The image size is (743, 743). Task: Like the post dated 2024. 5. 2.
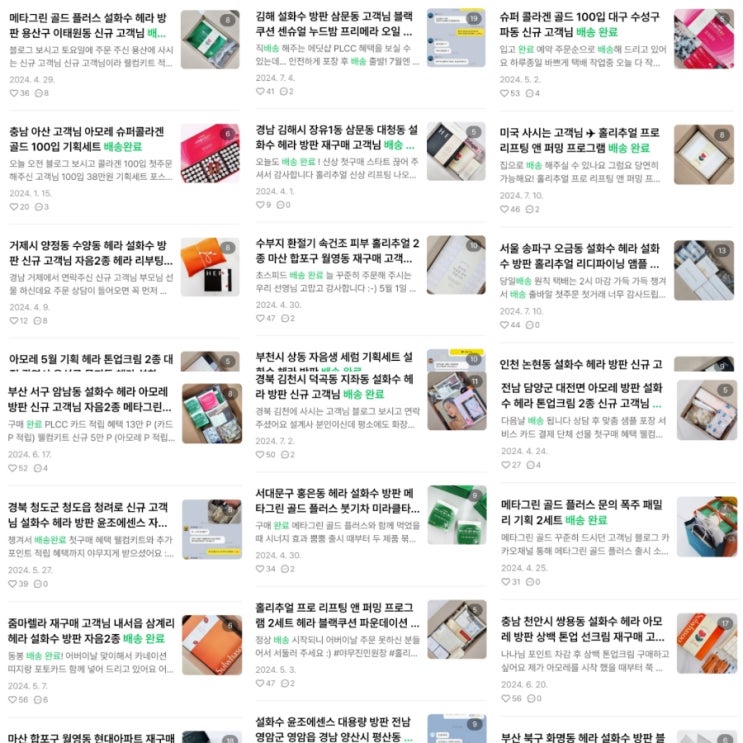coord(504,93)
